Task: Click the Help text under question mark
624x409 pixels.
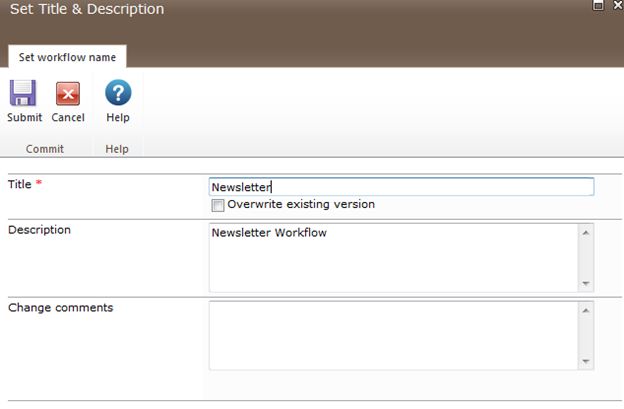Action: point(118,118)
